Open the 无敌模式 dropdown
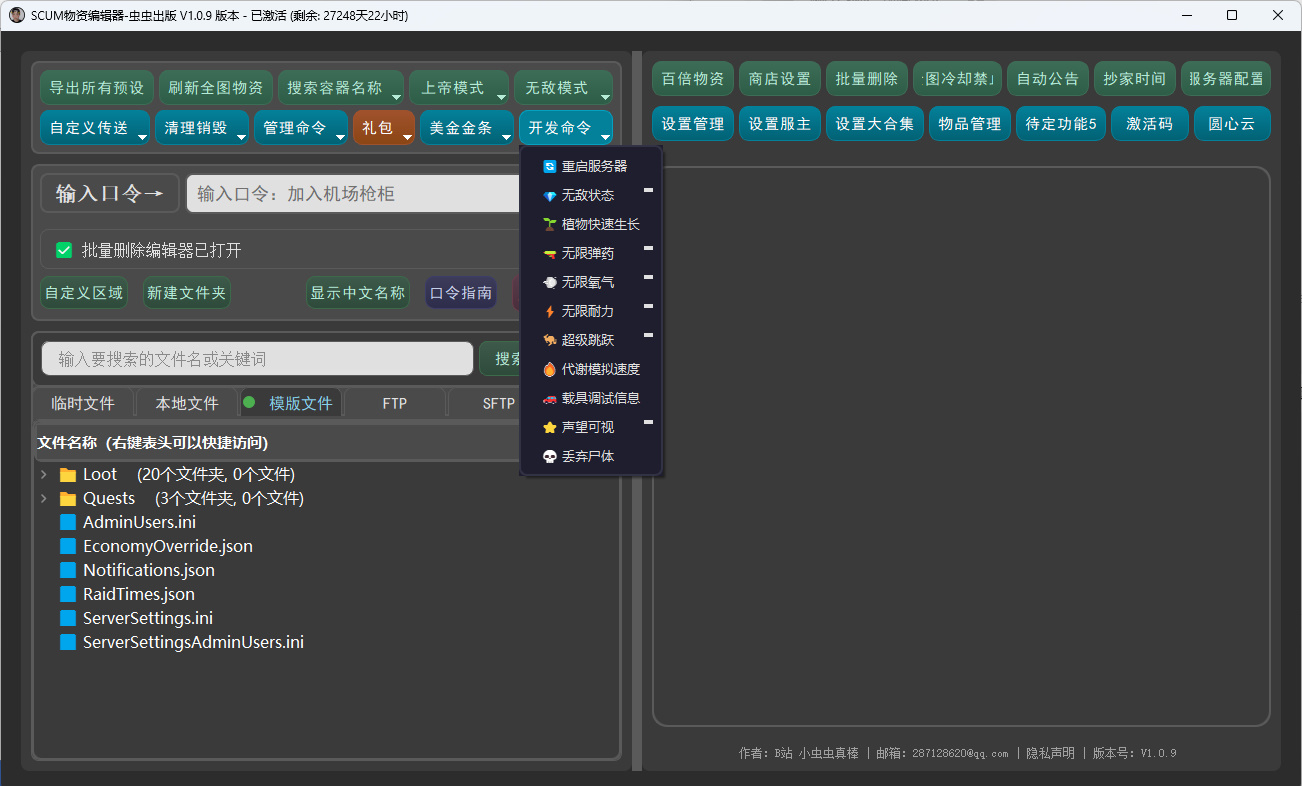This screenshot has height=786, width=1302. [563, 88]
